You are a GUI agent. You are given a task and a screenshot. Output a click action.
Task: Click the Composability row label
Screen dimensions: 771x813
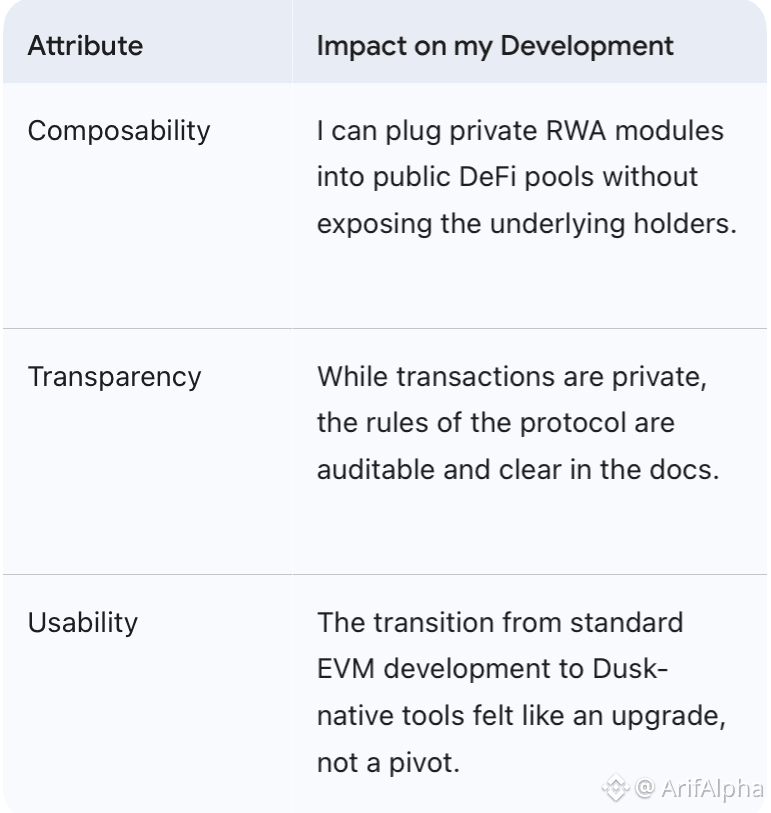pos(119,131)
